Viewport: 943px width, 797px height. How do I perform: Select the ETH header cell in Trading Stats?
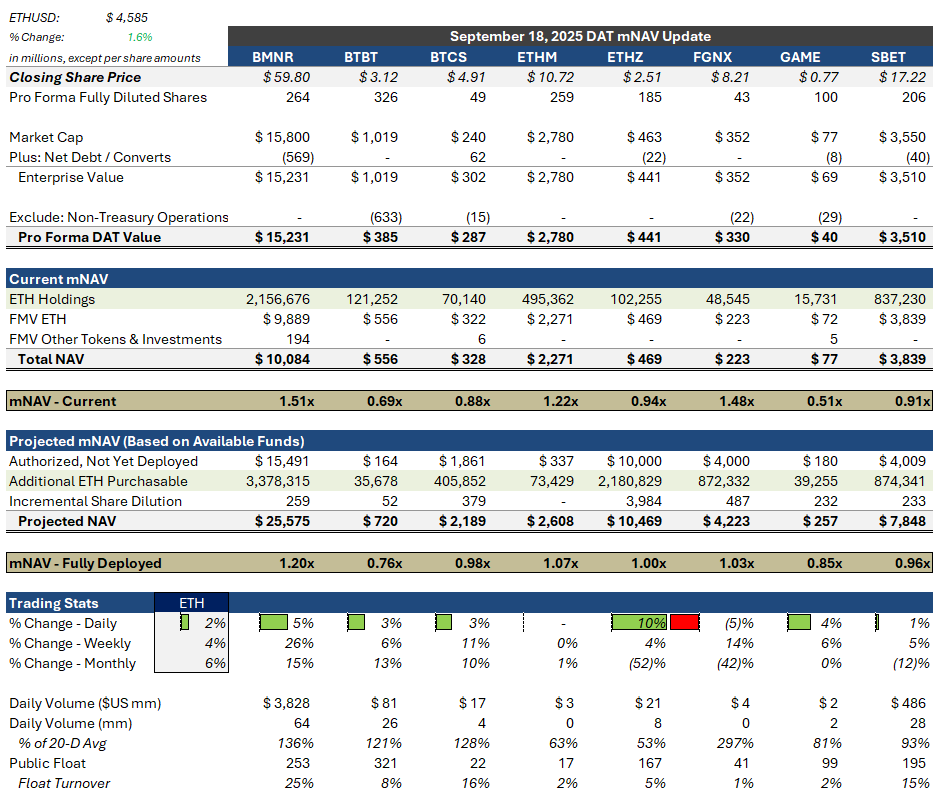point(191,603)
